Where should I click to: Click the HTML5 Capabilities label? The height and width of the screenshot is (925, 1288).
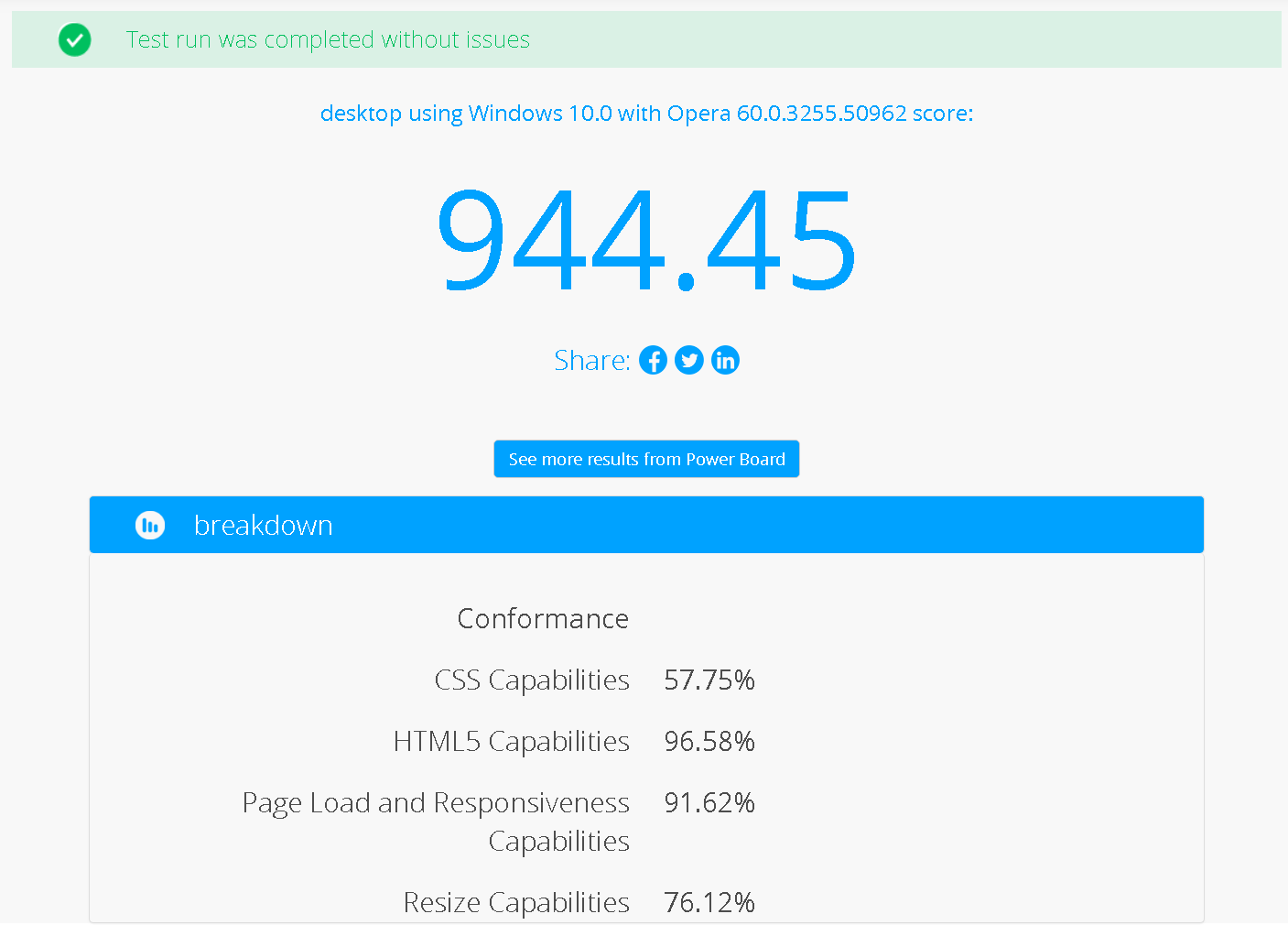[x=512, y=741]
